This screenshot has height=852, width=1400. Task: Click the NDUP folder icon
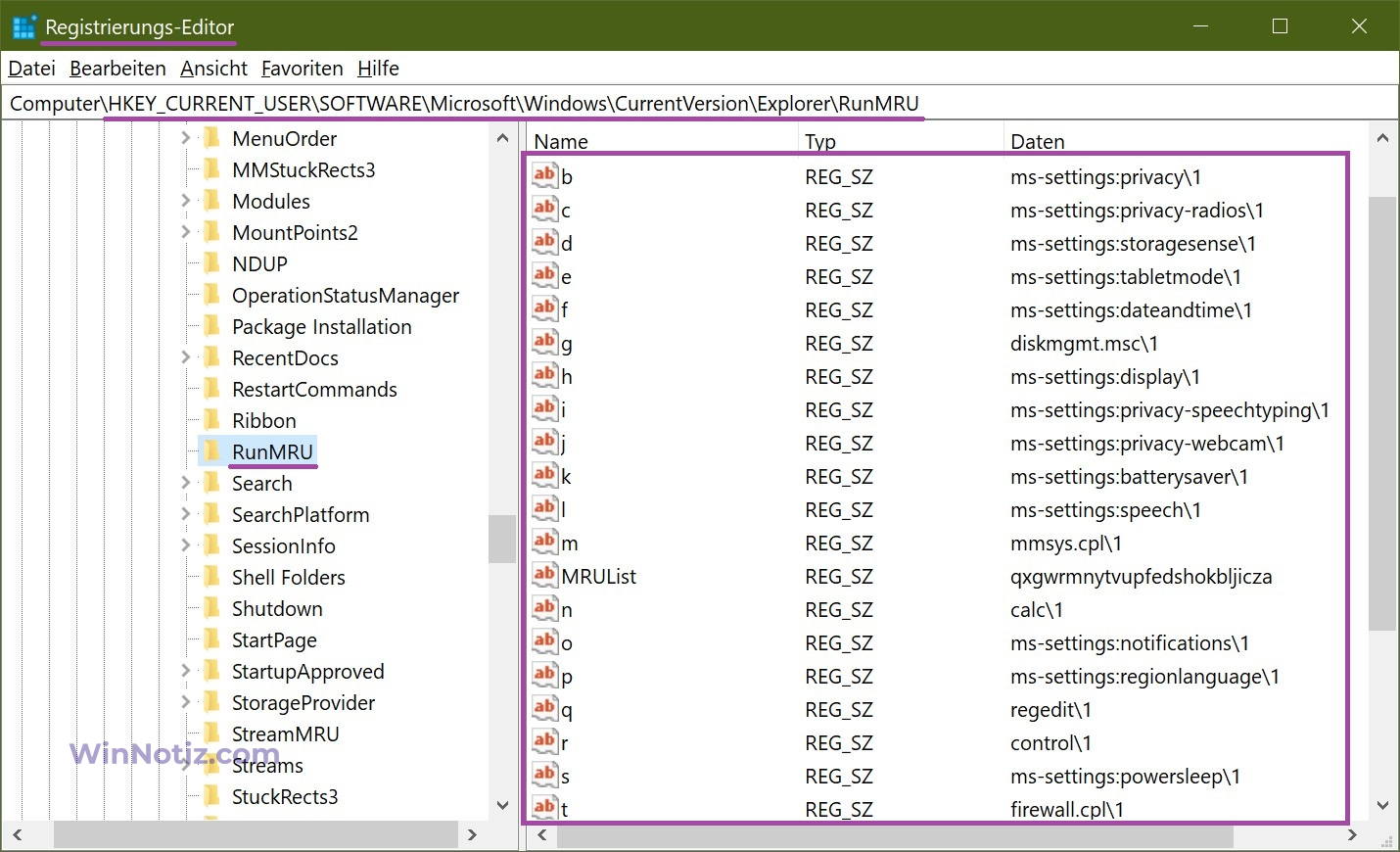coord(211,263)
